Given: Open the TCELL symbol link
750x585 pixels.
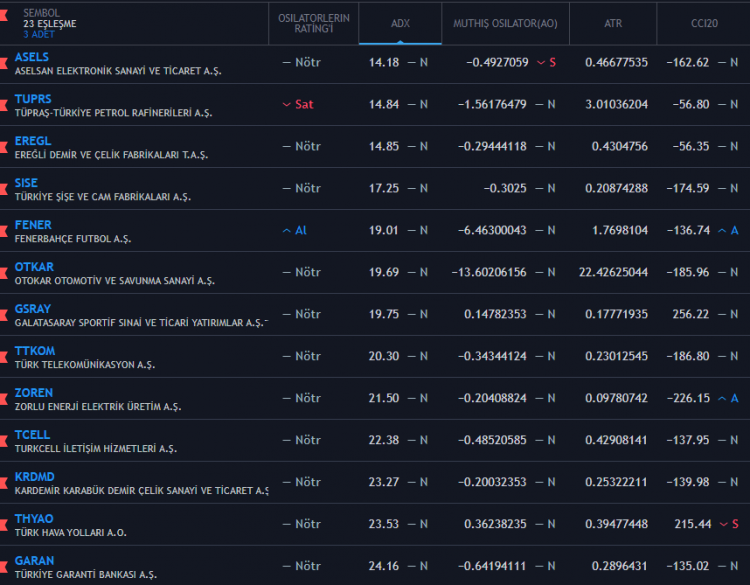Looking at the screenshot, I should 32,435.
